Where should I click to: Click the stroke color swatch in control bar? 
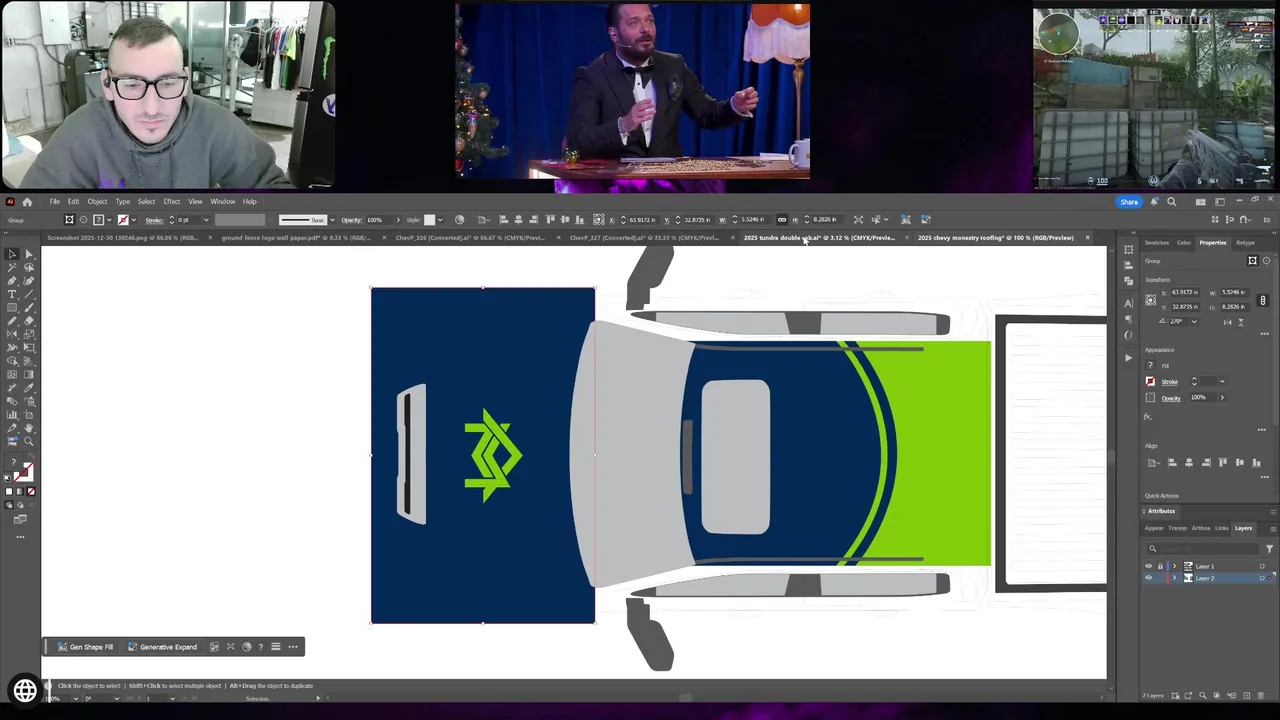click(123, 220)
